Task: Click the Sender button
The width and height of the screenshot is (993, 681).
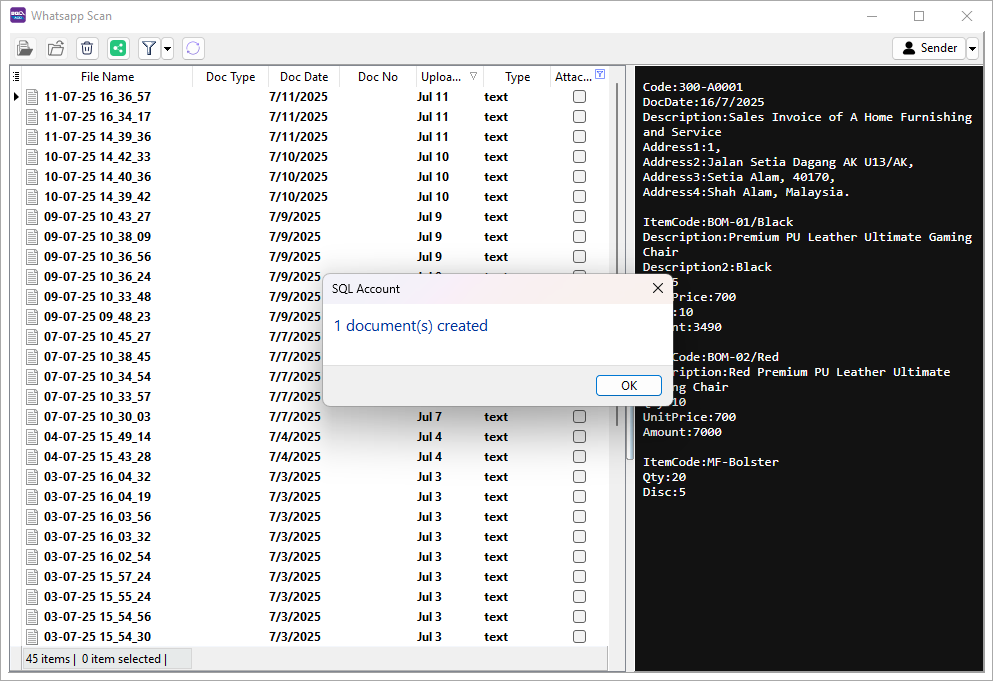Action: (x=929, y=48)
